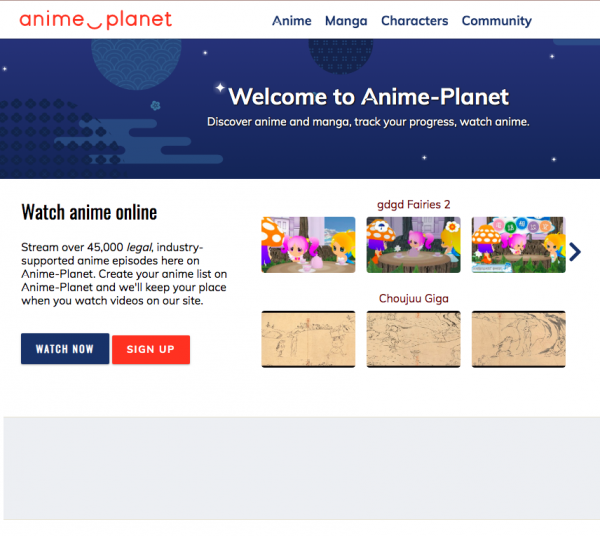Open the second Choujuu Giga thumbnail
Viewport: 600px width, 536px height.
click(413, 339)
